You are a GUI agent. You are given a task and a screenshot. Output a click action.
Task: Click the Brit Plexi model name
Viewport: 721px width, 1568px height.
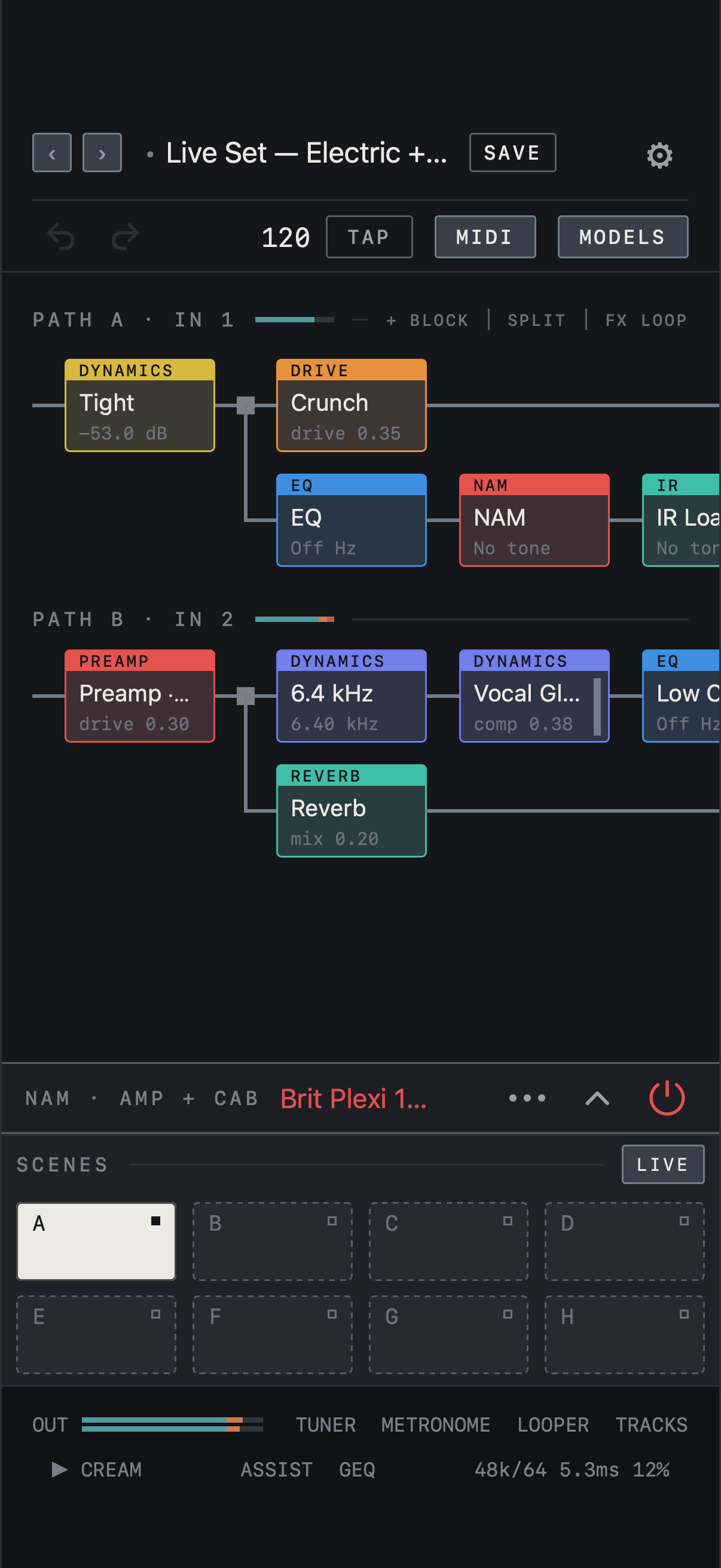pyautogui.click(x=353, y=1099)
